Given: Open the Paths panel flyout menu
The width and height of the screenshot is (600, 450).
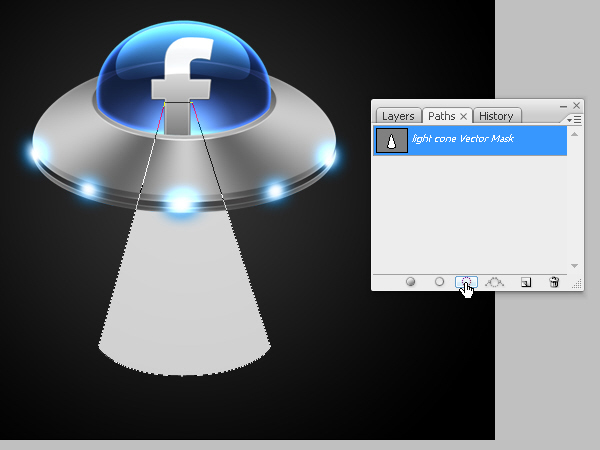Looking at the screenshot, I should point(574,120).
